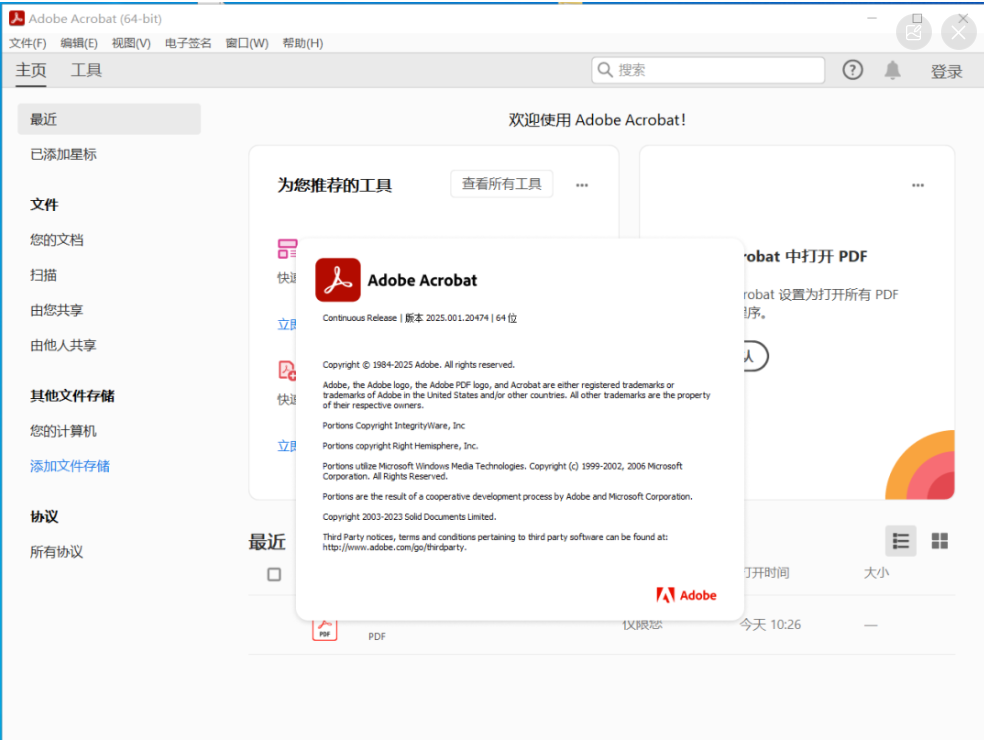The image size is (984, 740).
Task: Select 最近 in the sidebar
Action: 109,119
